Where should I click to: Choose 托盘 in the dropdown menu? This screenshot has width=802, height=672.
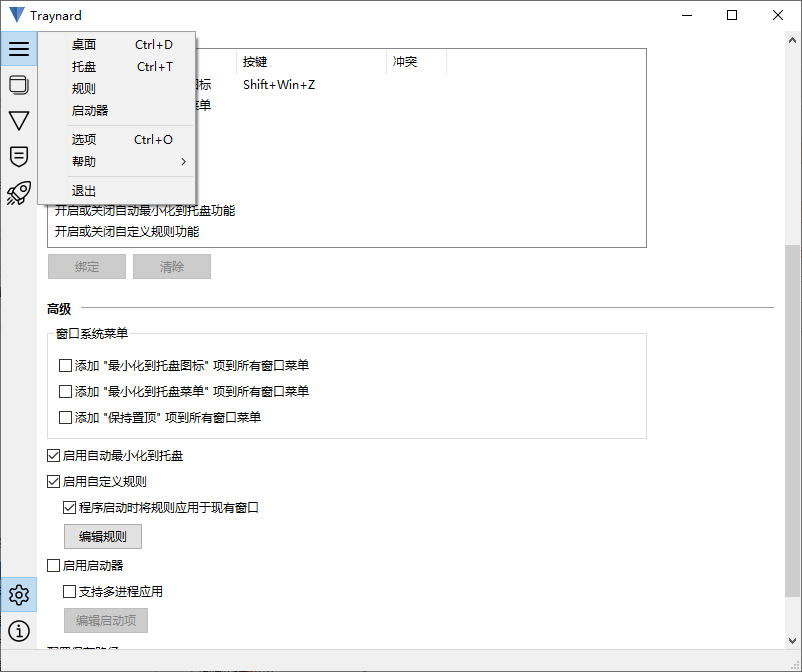[84, 66]
